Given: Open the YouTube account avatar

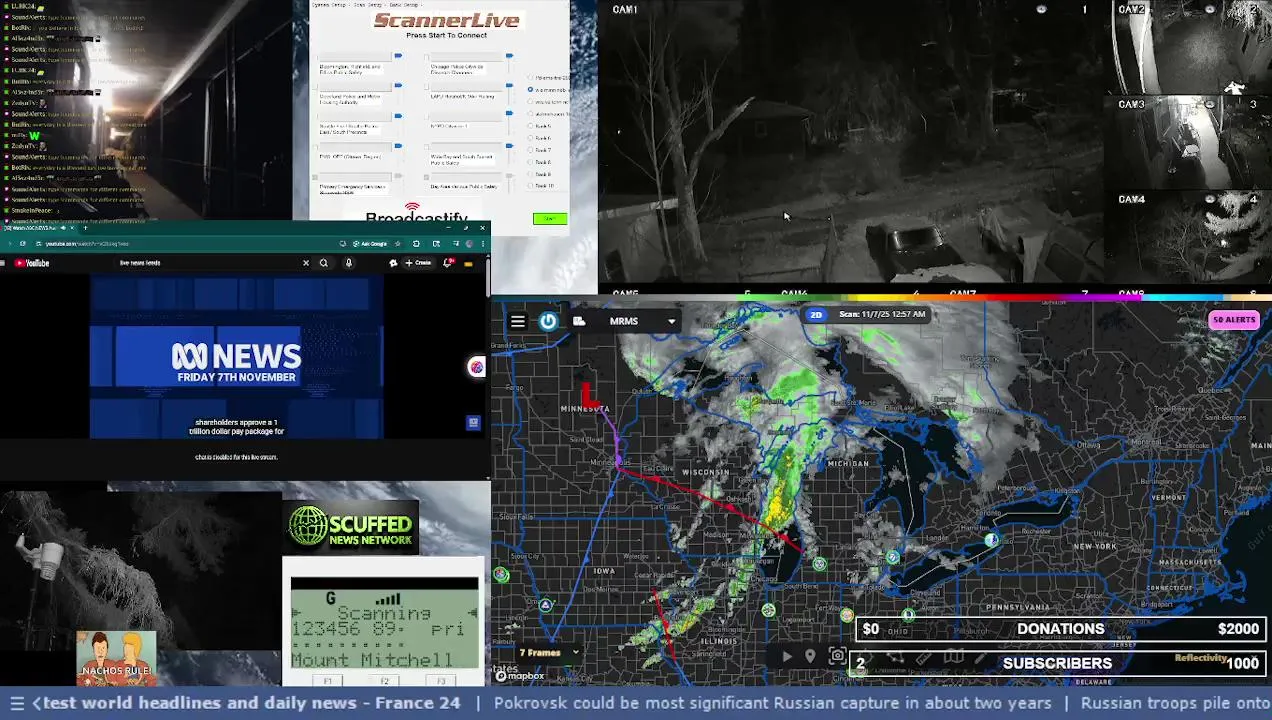Looking at the screenshot, I should click(468, 263).
